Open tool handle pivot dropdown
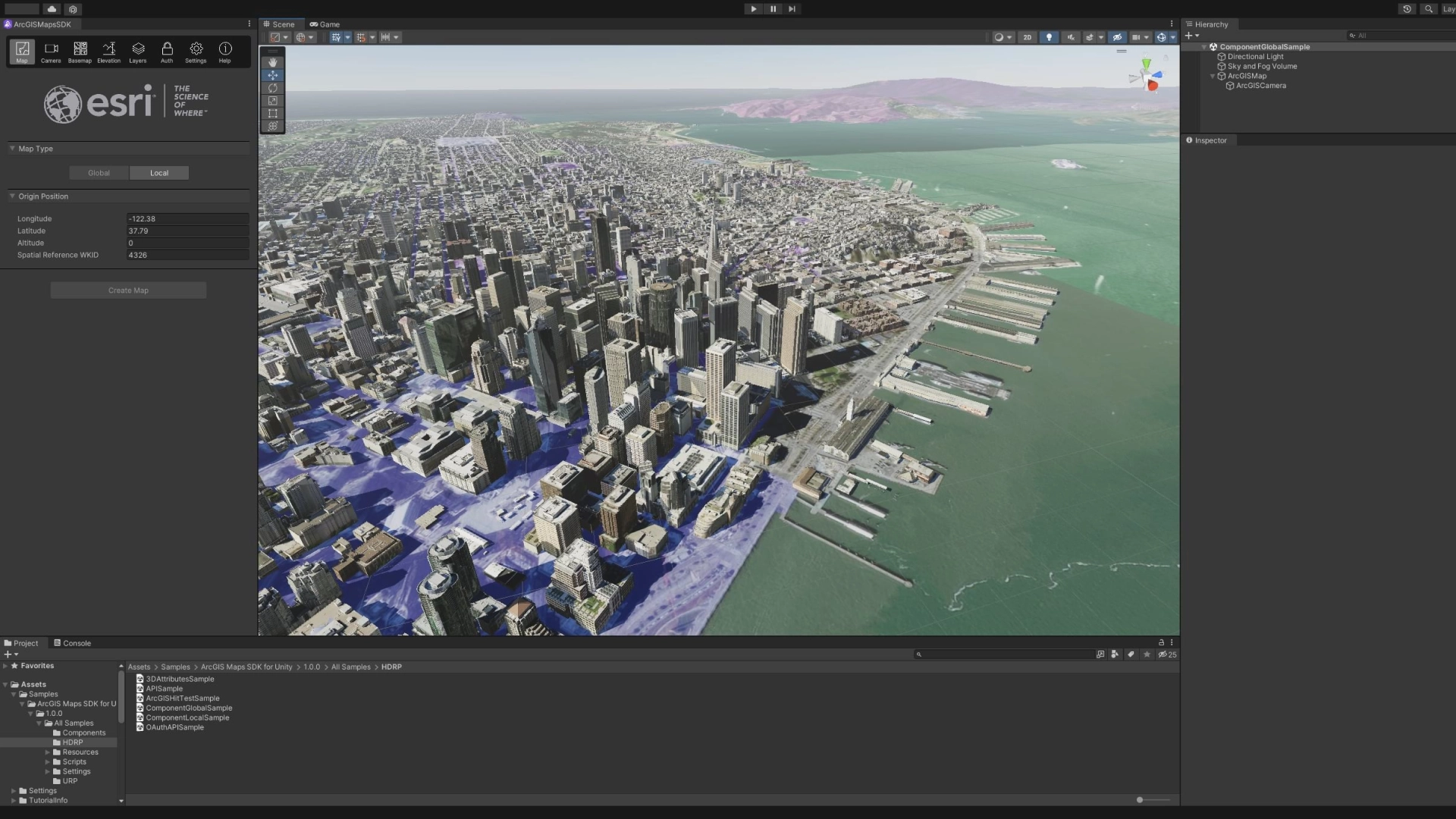 [280, 37]
